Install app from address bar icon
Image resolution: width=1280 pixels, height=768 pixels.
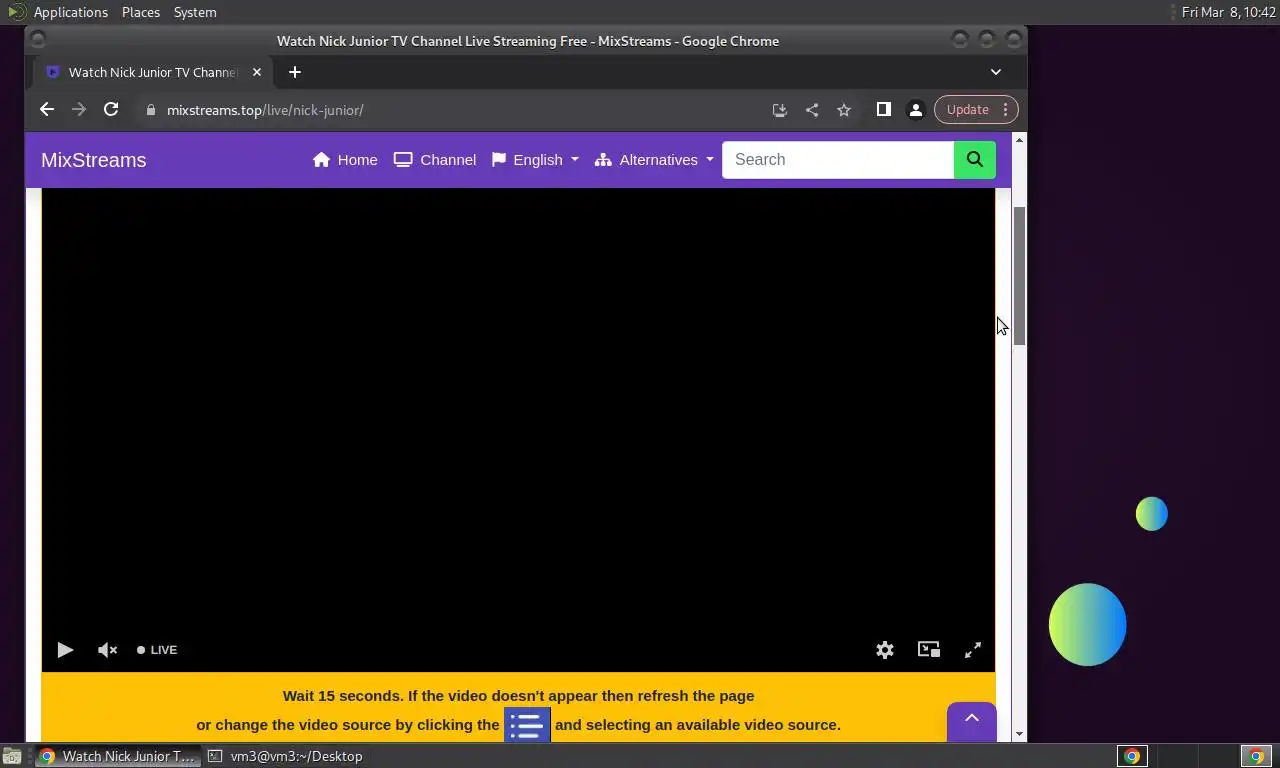pyautogui.click(x=780, y=110)
